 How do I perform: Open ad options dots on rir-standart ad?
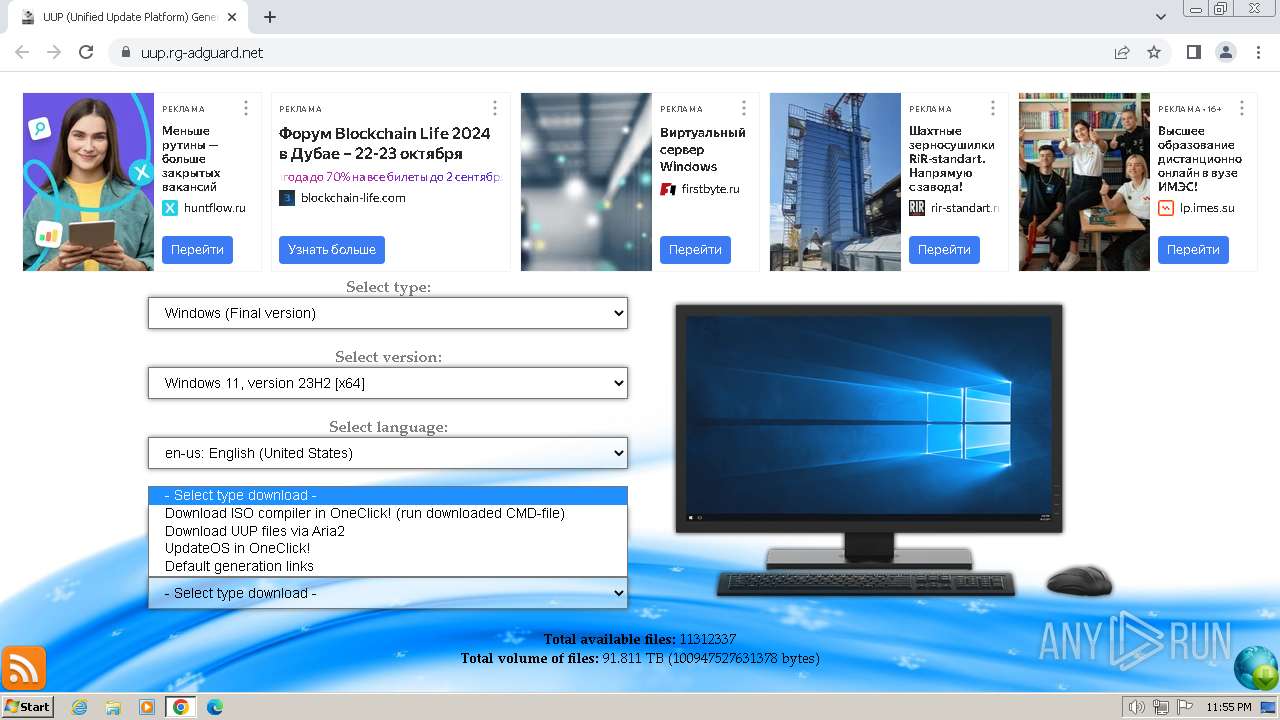coord(993,108)
